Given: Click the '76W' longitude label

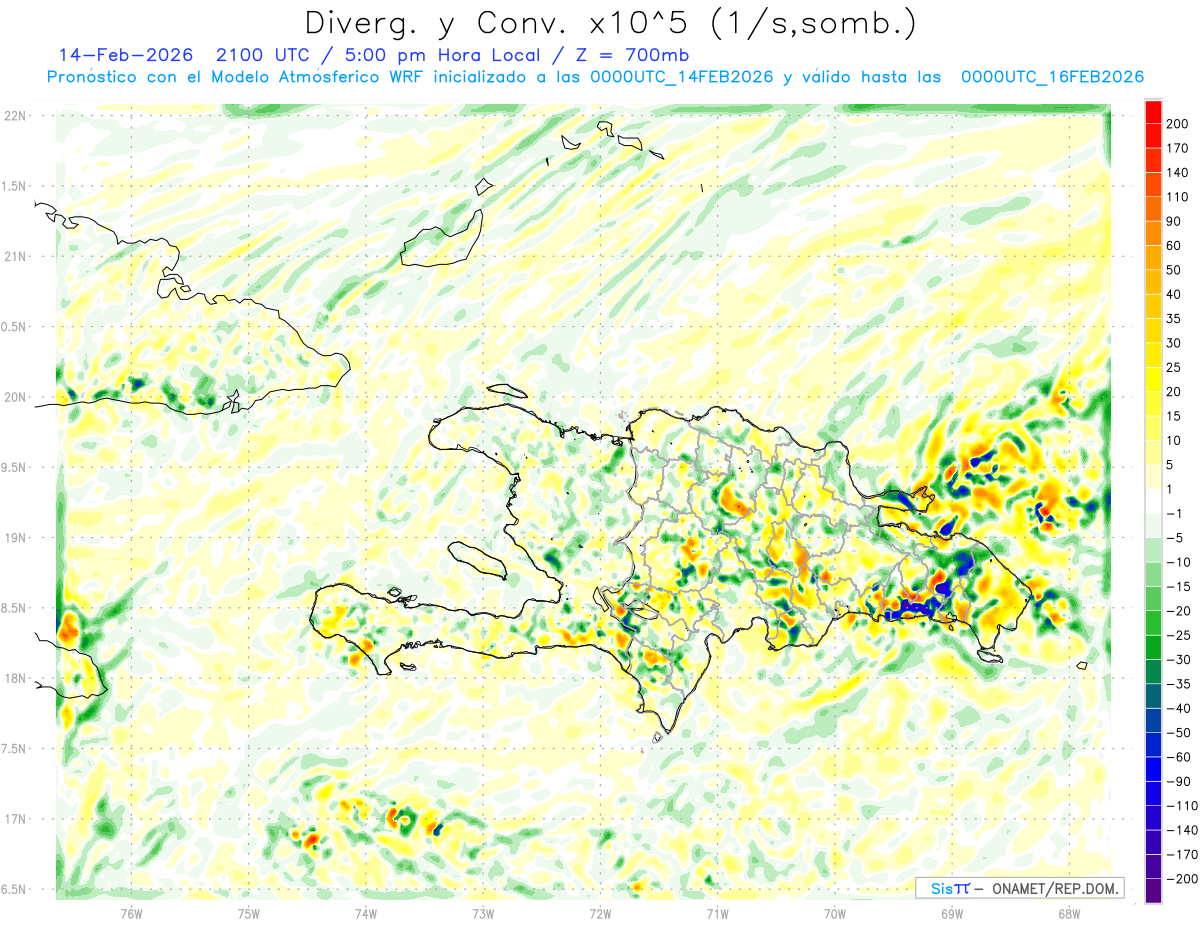Looking at the screenshot, I should (132, 913).
